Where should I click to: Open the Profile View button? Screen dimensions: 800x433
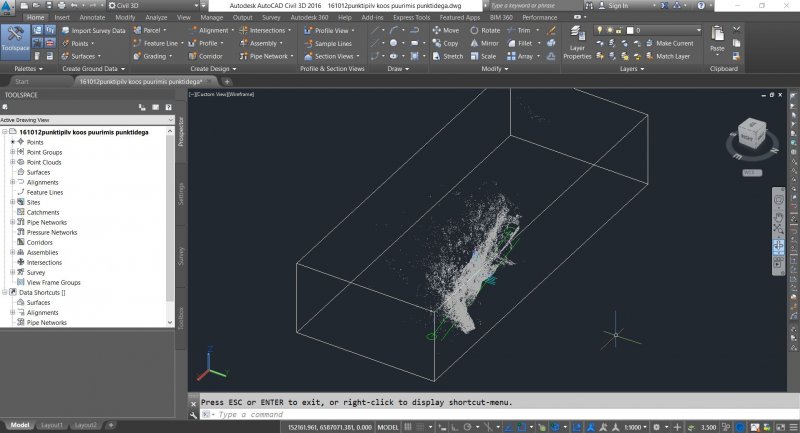click(x=329, y=31)
